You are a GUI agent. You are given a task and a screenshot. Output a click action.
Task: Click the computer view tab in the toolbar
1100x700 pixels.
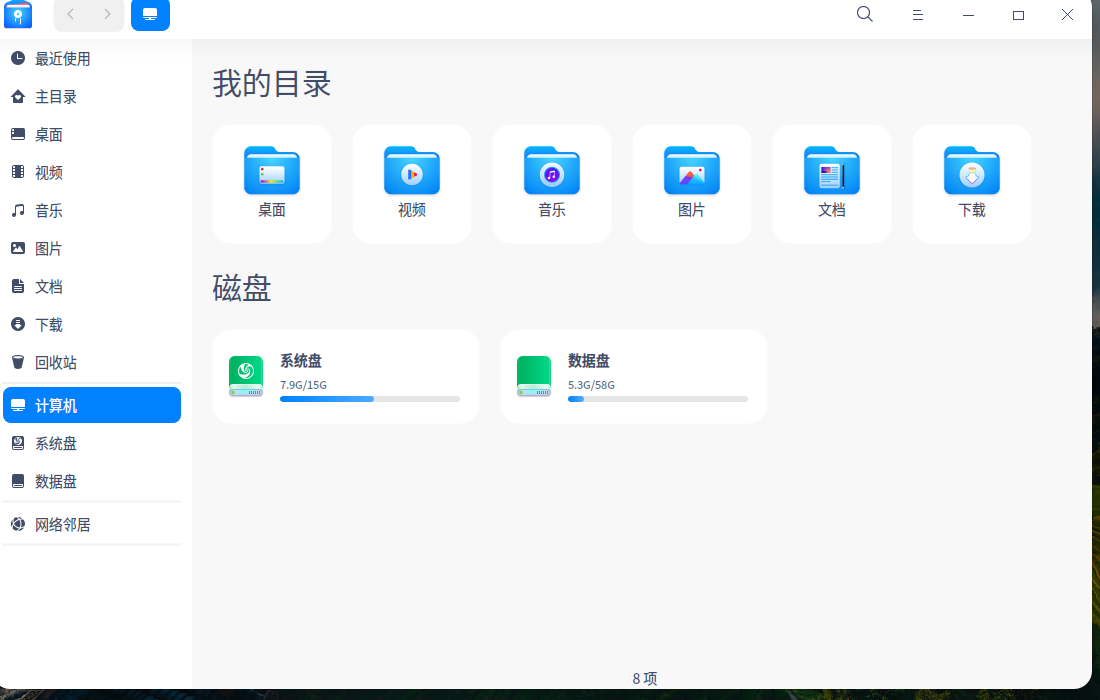pos(150,15)
